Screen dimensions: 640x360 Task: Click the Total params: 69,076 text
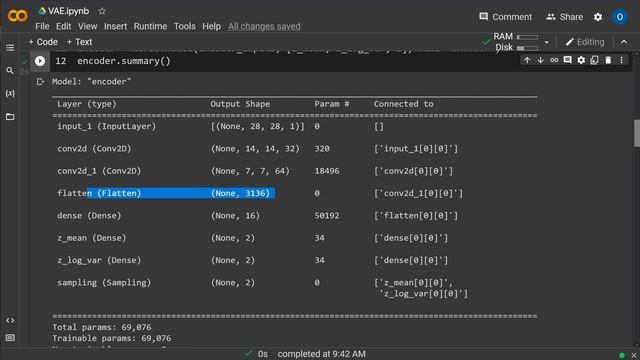coord(102,327)
